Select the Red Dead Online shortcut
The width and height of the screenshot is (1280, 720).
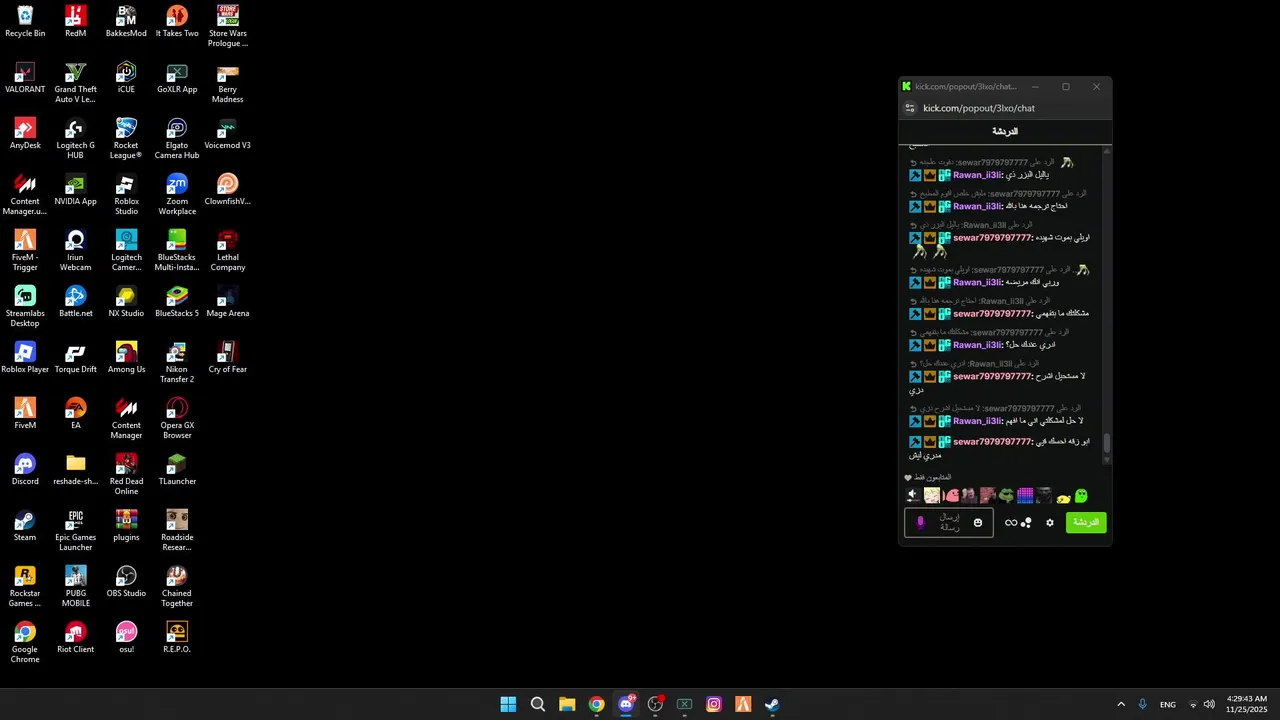[126, 475]
